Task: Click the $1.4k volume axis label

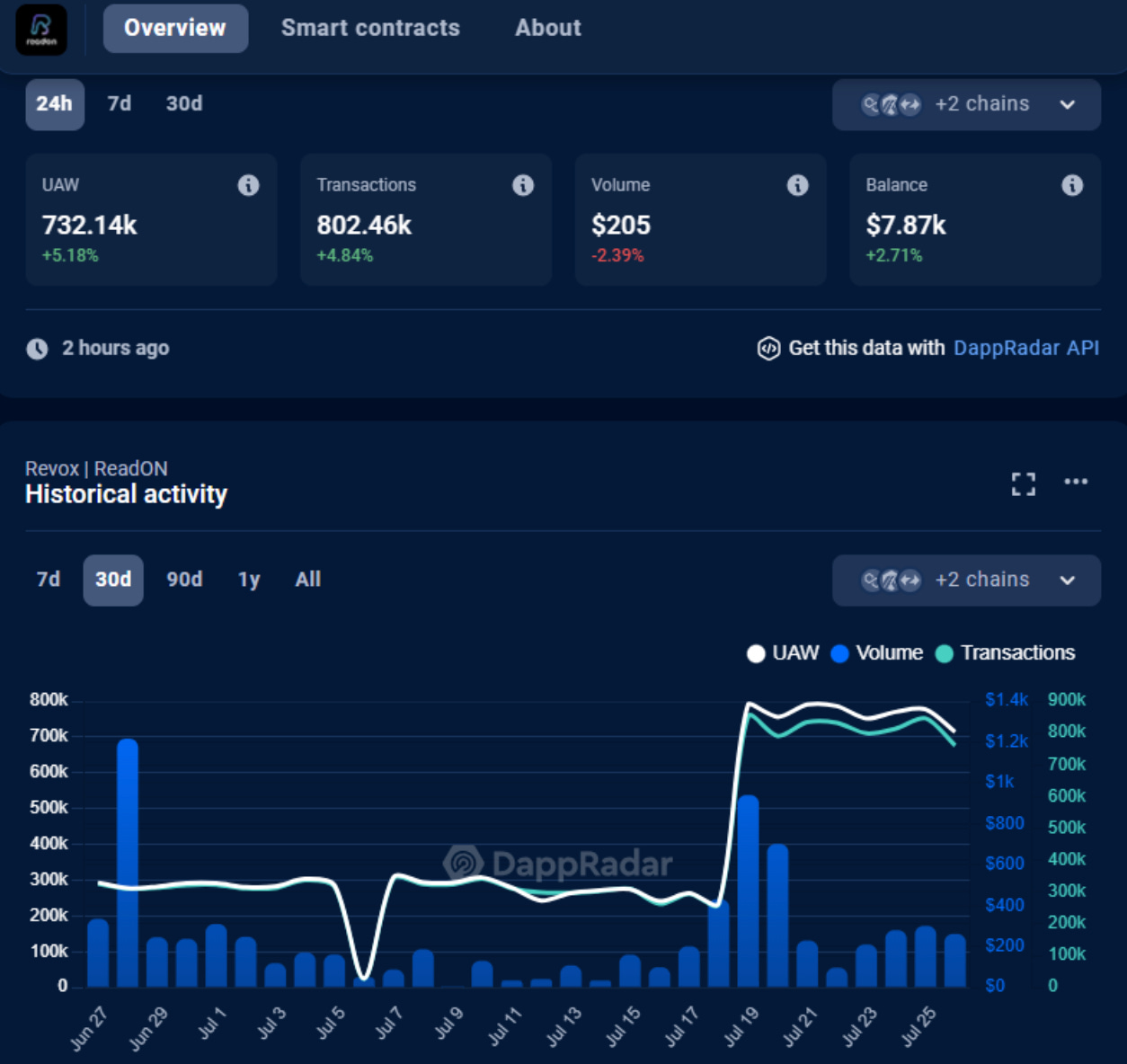Action: click(x=1007, y=700)
